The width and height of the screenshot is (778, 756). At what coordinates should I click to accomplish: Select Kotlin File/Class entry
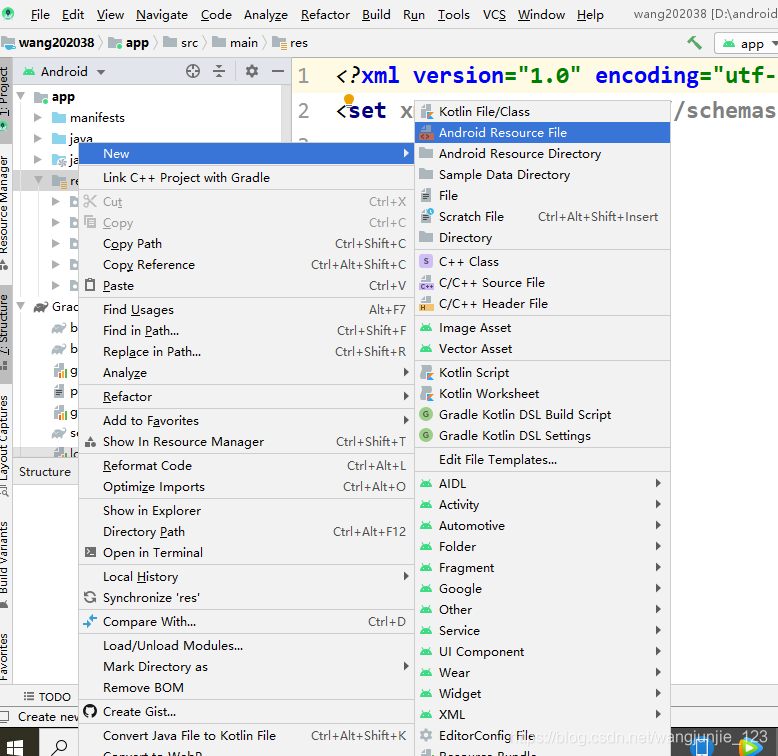(x=542, y=112)
